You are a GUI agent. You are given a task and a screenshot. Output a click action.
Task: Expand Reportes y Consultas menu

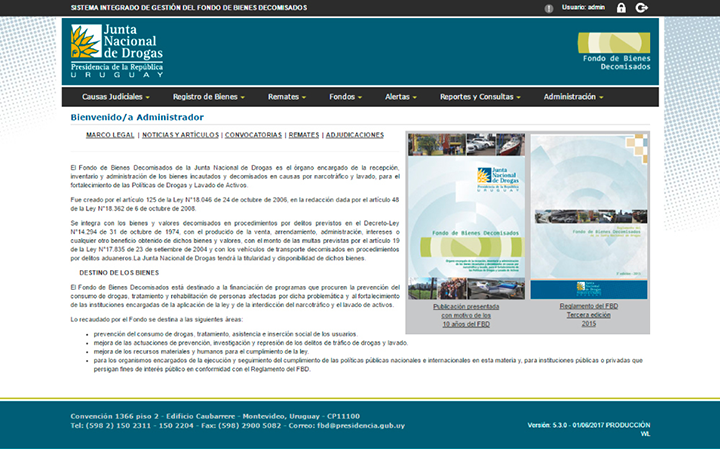(480, 97)
